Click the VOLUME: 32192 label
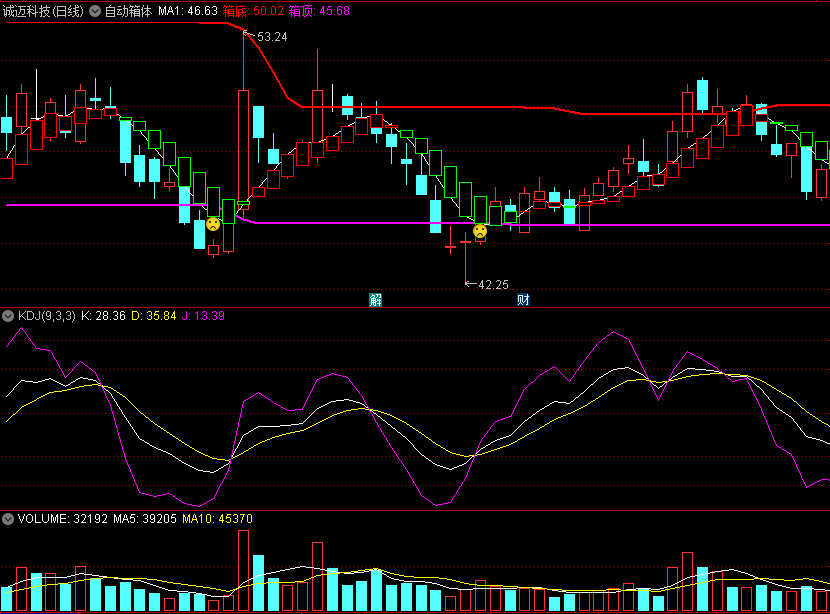 coord(62,519)
